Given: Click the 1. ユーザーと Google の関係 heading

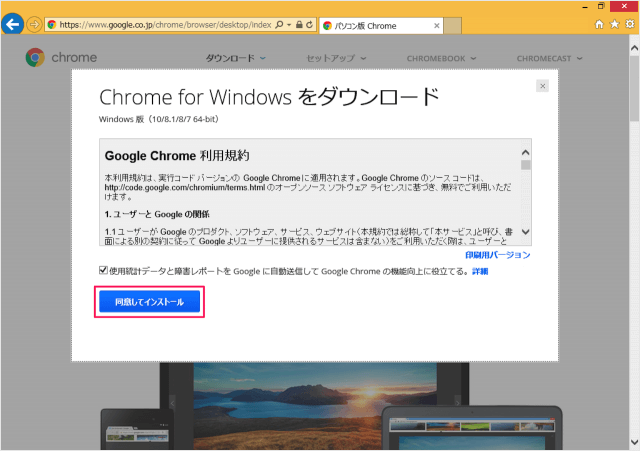Looking at the screenshot, I should tap(157, 214).
